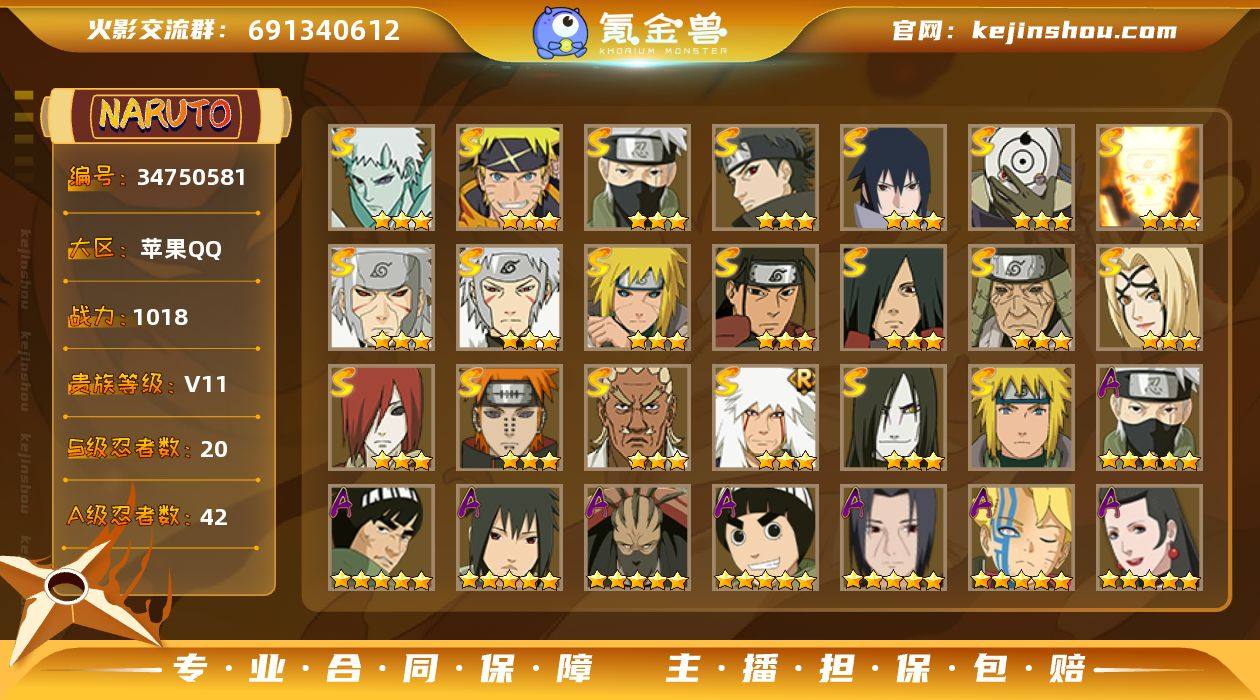The height and width of the screenshot is (700, 1260).
Task: Select the red-haired Nagato portrait
Action: pos(381,417)
